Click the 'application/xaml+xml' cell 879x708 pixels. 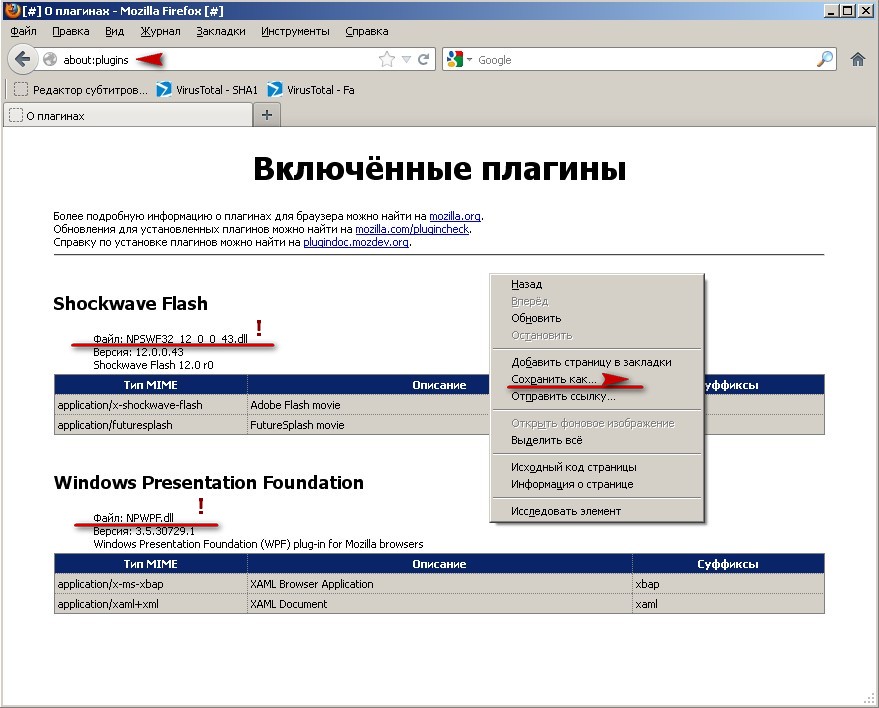point(151,604)
